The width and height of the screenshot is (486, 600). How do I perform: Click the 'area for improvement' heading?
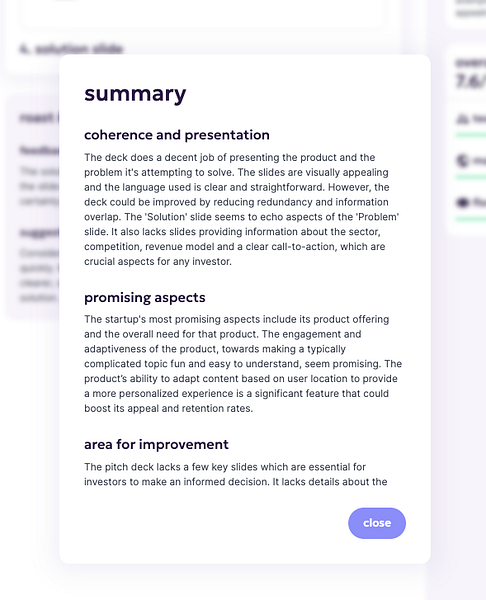[156, 444]
